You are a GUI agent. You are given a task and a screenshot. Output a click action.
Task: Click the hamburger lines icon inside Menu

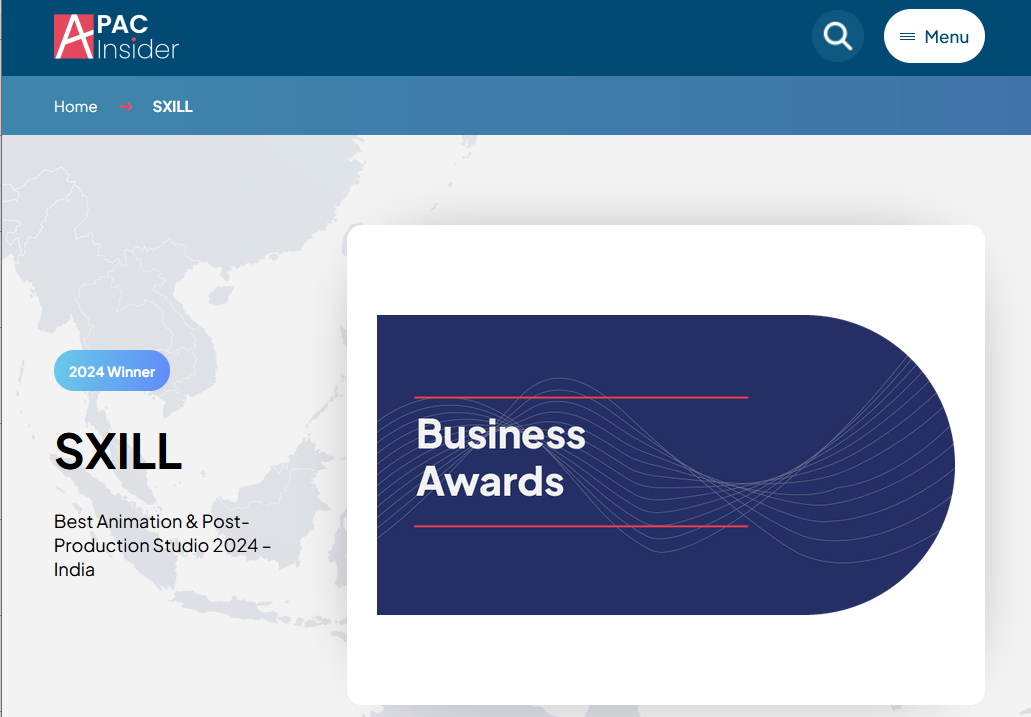point(907,37)
